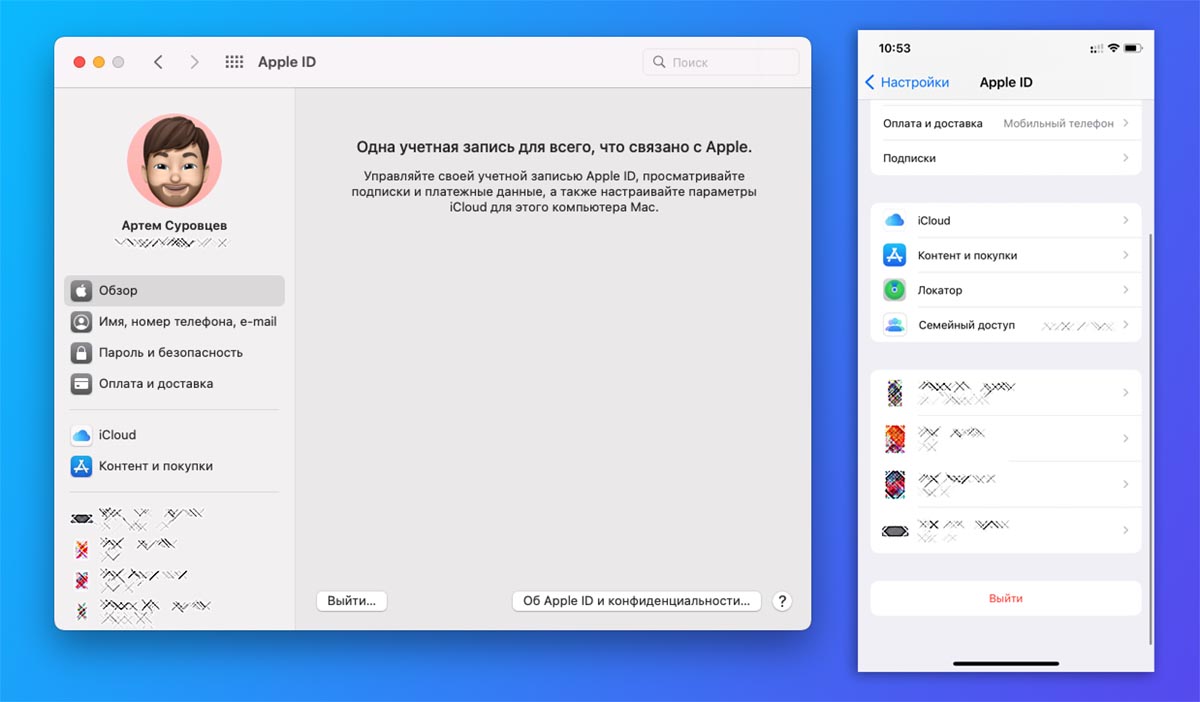Expand the chevron on Оплата и доставка row
The height and width of the screenshot is (702, 1200).
pyautogui.click(x=1126, y=123)
